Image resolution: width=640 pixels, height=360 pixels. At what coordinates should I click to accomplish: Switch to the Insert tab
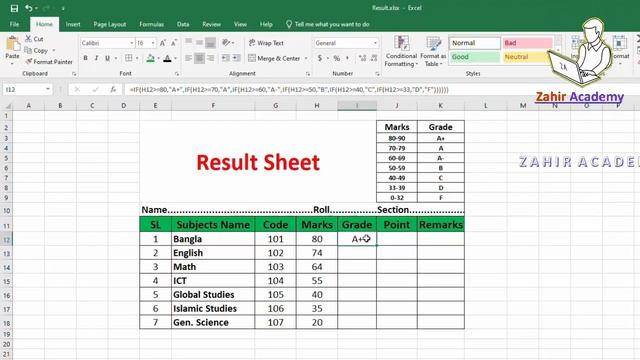pyautogui.click(x=73, y=24)
